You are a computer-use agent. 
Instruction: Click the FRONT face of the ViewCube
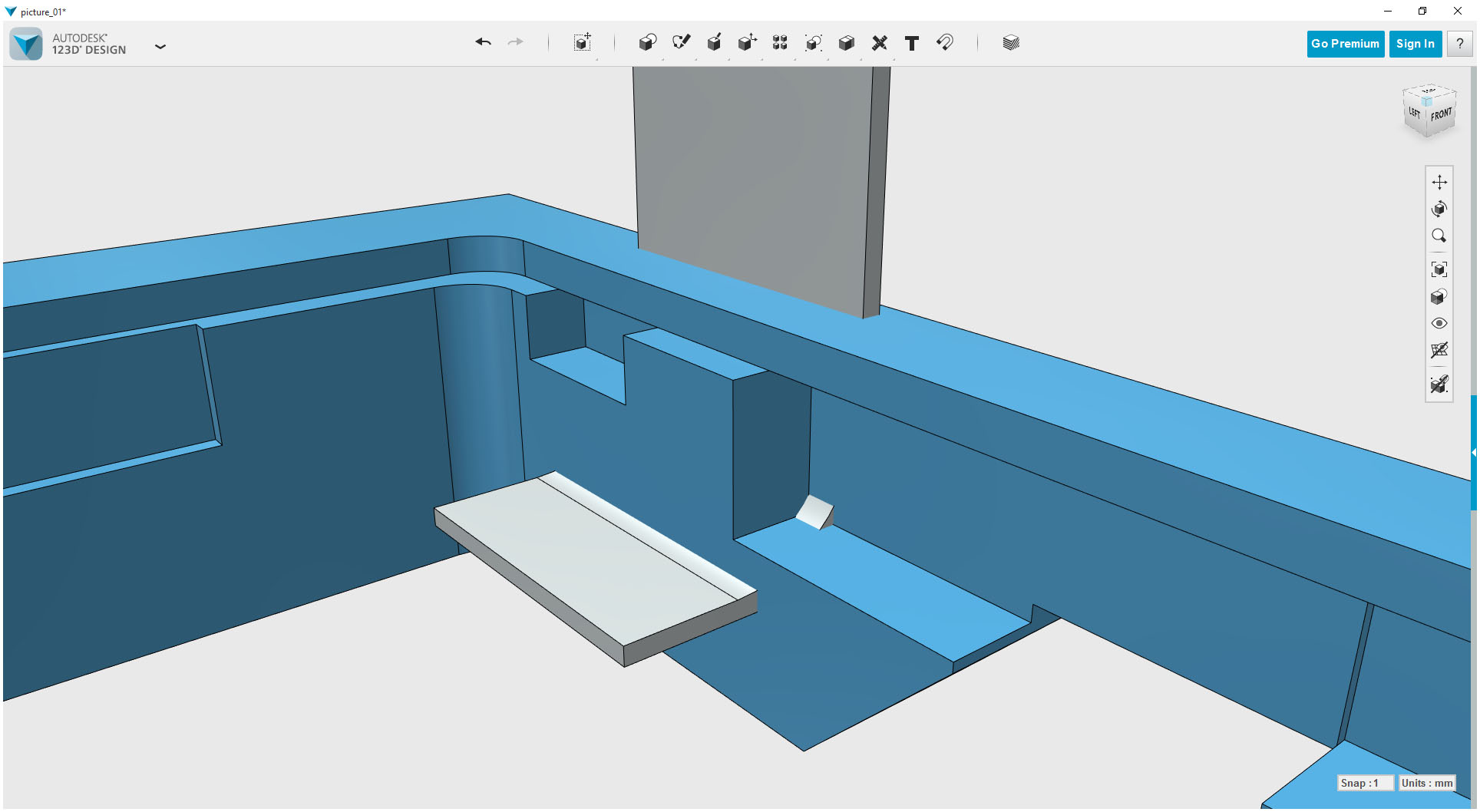coord(1442,112)
